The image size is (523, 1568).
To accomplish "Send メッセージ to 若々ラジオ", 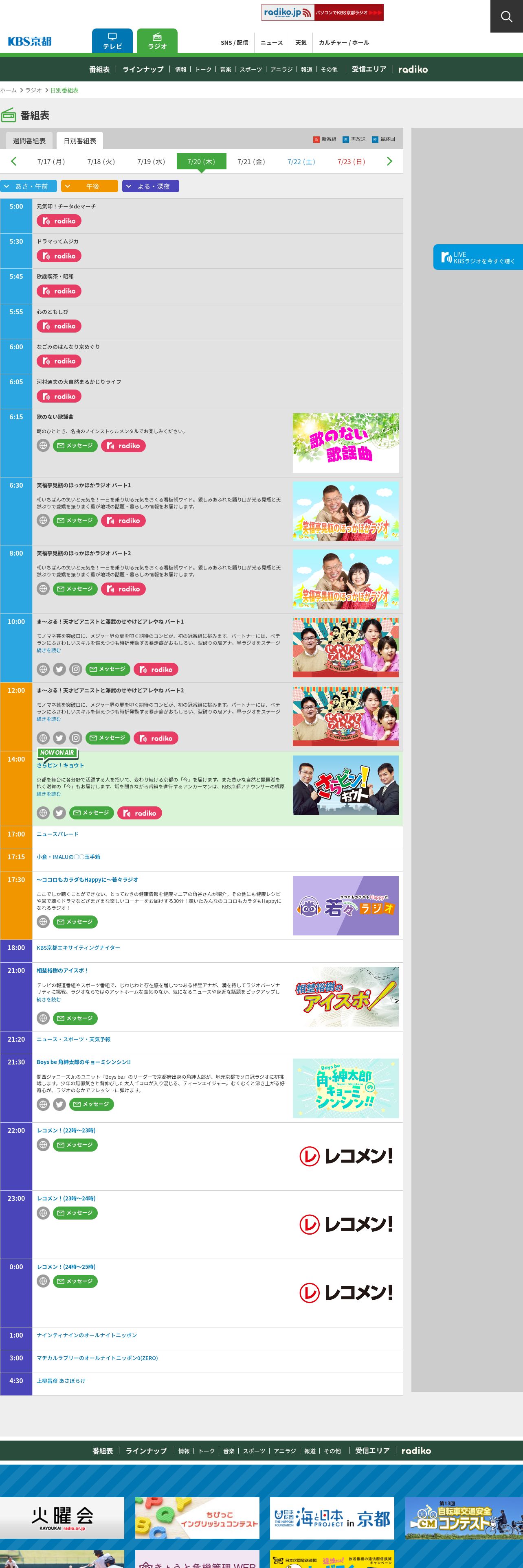I will coord(75,922).
